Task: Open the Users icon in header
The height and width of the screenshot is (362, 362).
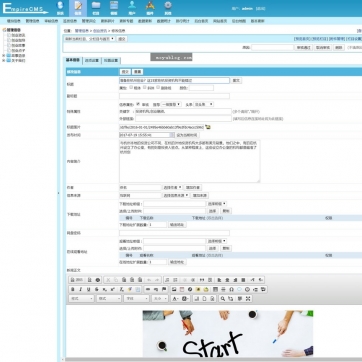Action: click(132, 8)
